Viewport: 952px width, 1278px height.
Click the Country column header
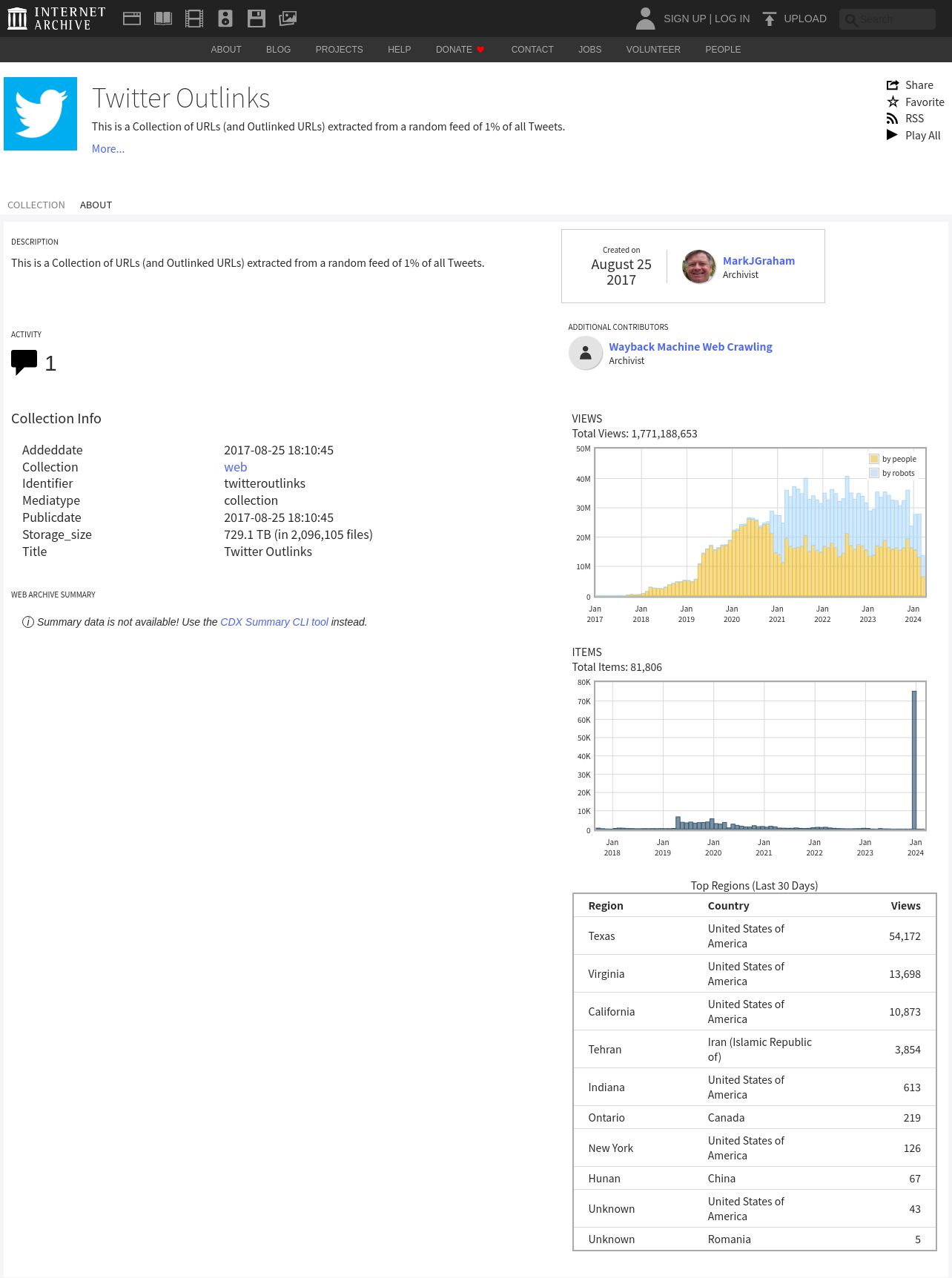(x=728, y=906)
